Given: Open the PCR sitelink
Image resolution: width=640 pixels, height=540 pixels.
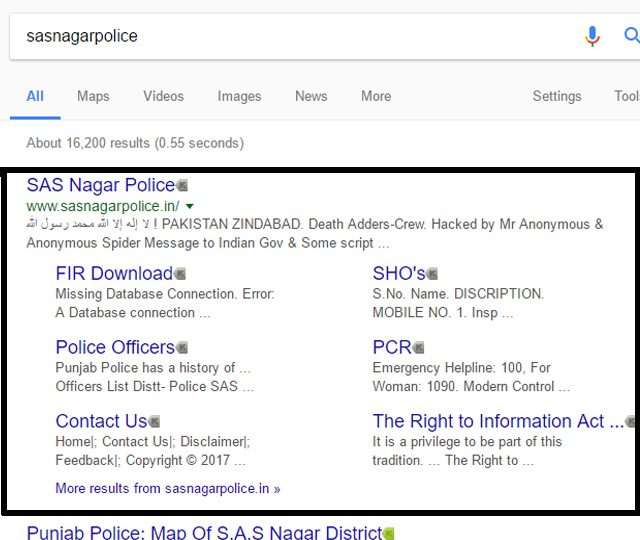Looking at the screenshot, I should (x=392, y=347).
